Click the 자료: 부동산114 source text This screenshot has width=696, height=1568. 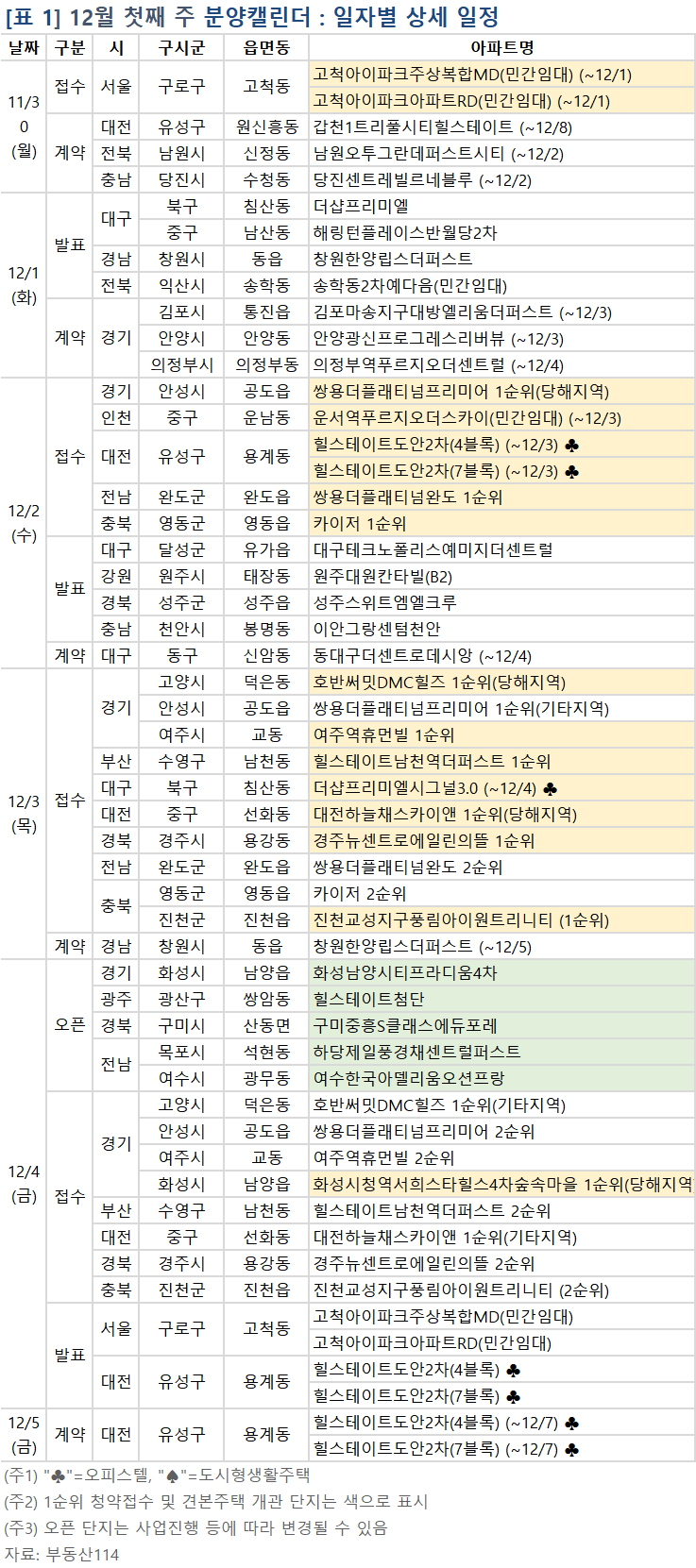(x=62, y=1554)
